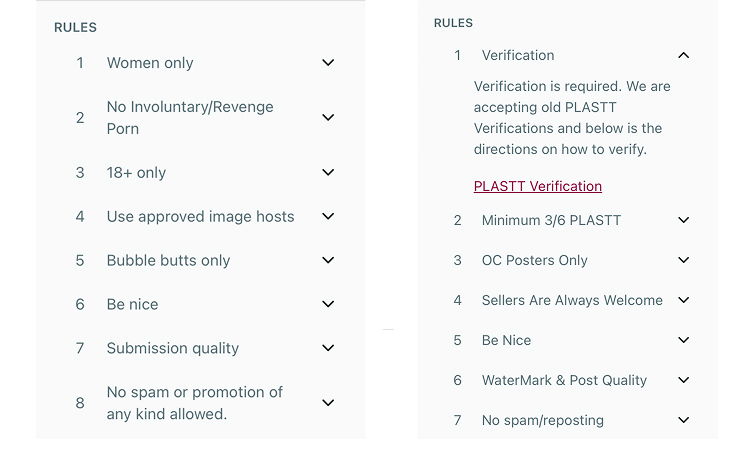
Task: Expand 'OC Posters Only' chevron
Action: click(x=684, y=261)
